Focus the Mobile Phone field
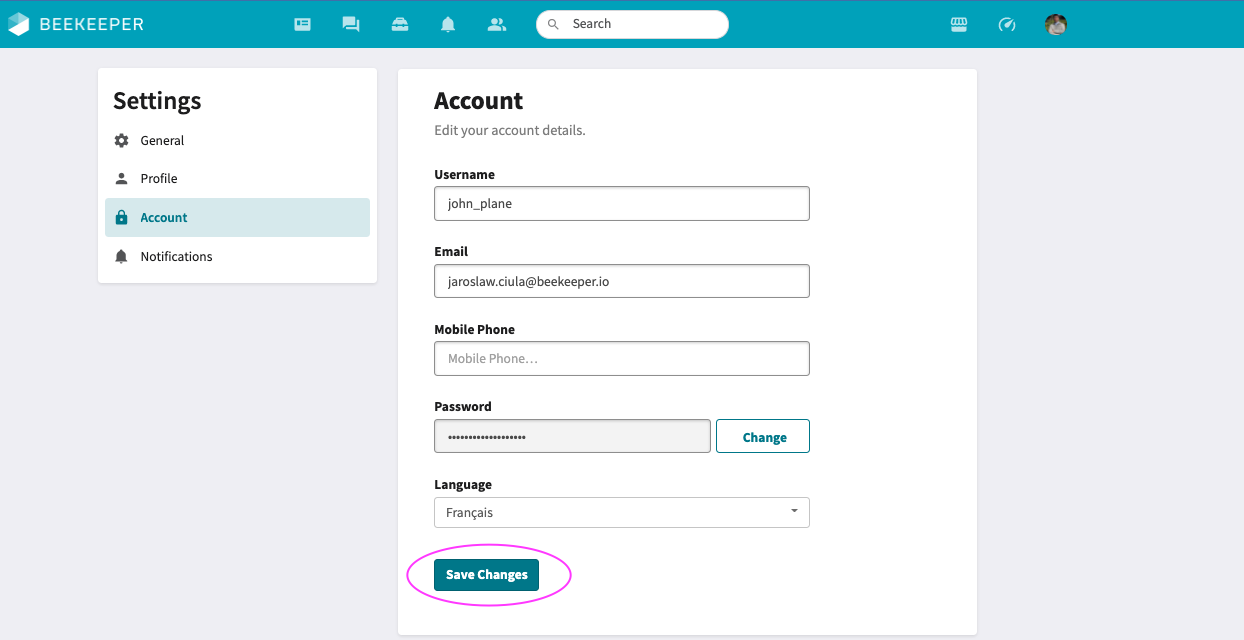 [x=621, y=359]
